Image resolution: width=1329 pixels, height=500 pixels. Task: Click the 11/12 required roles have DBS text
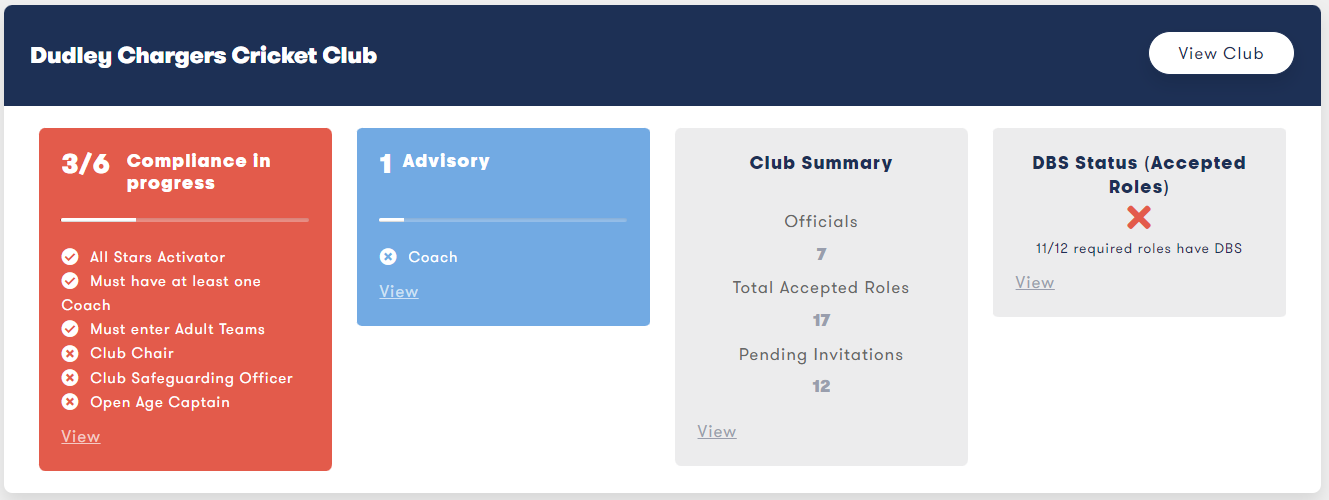click(1139, 248)
